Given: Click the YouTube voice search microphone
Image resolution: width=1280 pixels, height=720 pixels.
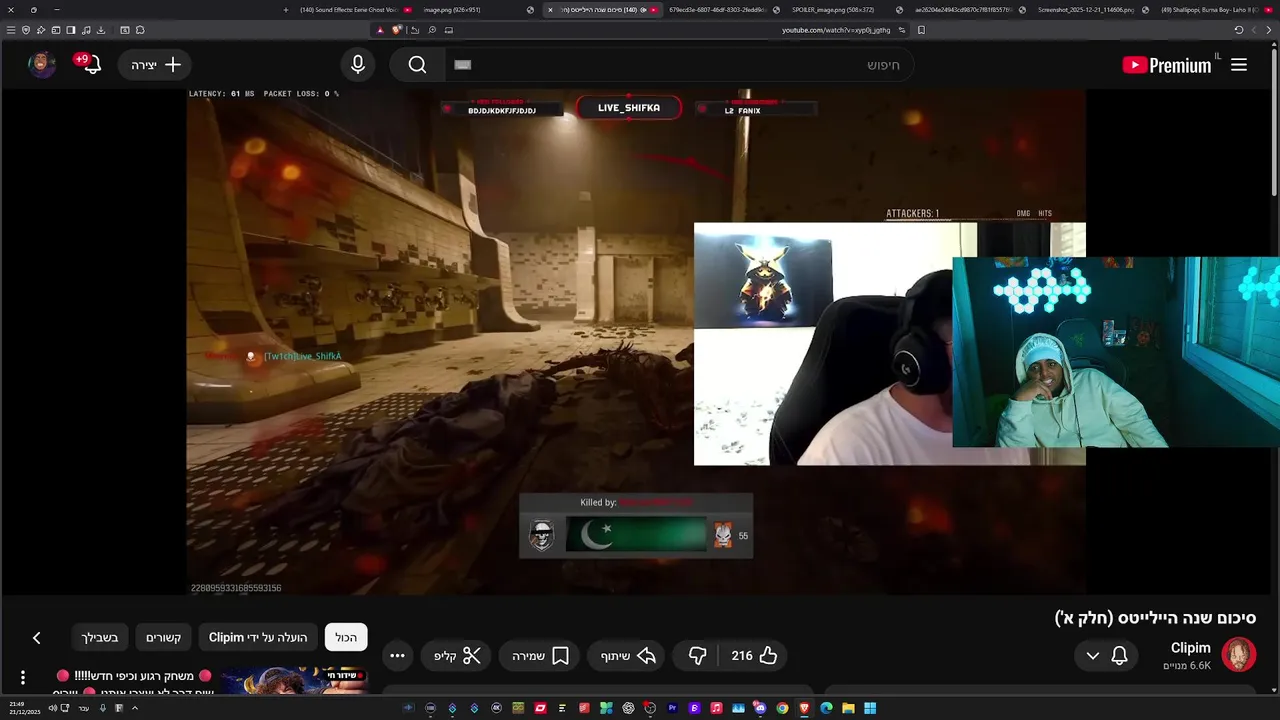Looking at the screenshot, I should pos(358,65).
